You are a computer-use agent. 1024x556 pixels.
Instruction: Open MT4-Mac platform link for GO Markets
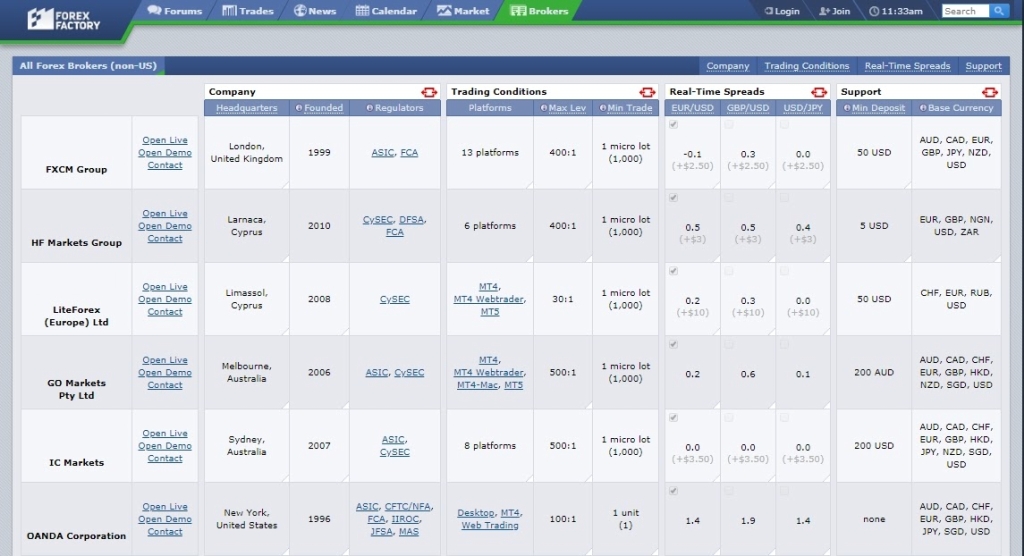(477, 385)
